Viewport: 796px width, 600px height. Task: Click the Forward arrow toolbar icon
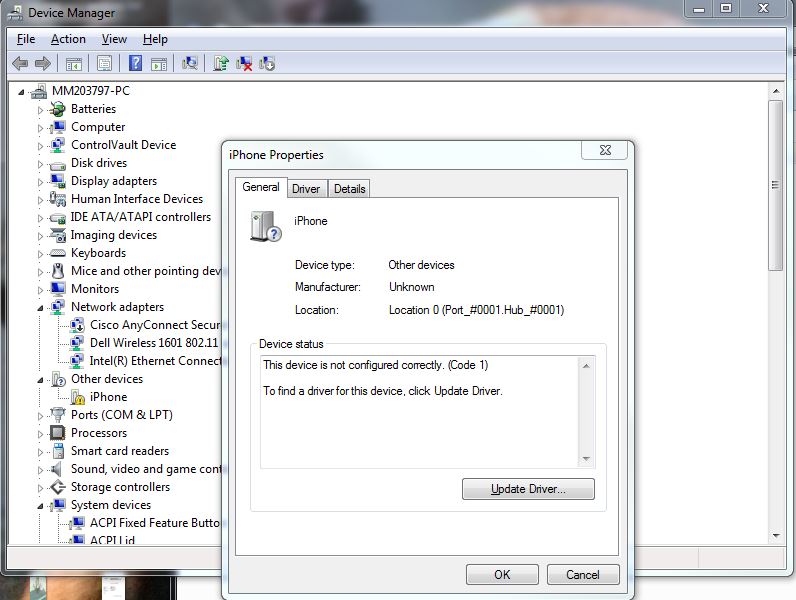coord(43,63)
